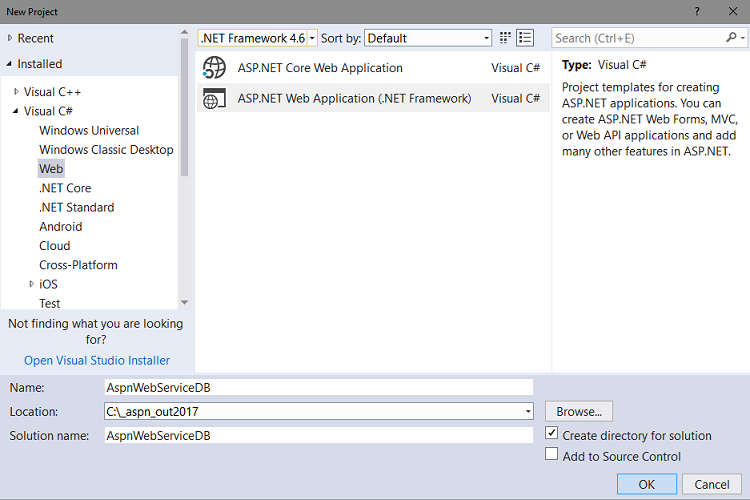The height and width of the screenshot is (500, 750).
Task: Select the Test category
Action: click(x=50, y=303)
